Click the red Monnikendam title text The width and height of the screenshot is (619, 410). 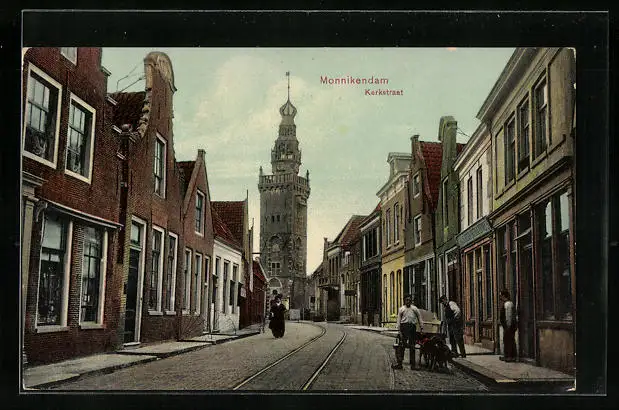[x=354, y=80]
